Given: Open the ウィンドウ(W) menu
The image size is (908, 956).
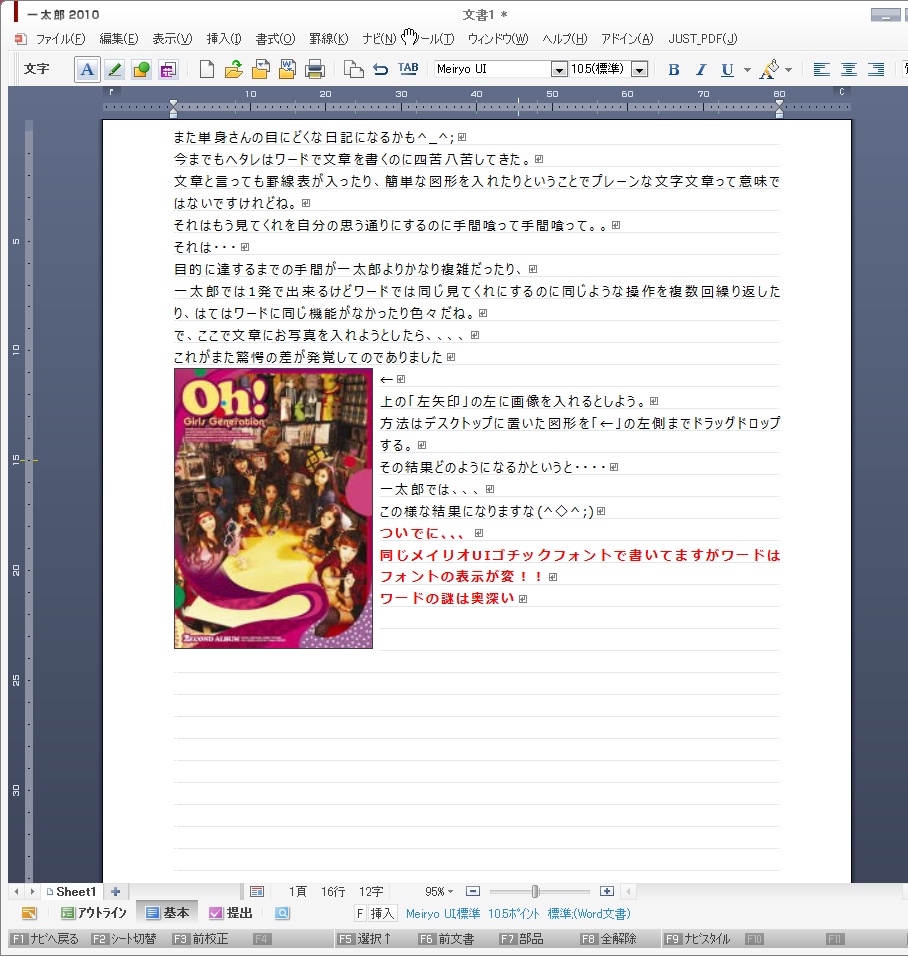Looking at the screenshot, I should coord(498,39).
